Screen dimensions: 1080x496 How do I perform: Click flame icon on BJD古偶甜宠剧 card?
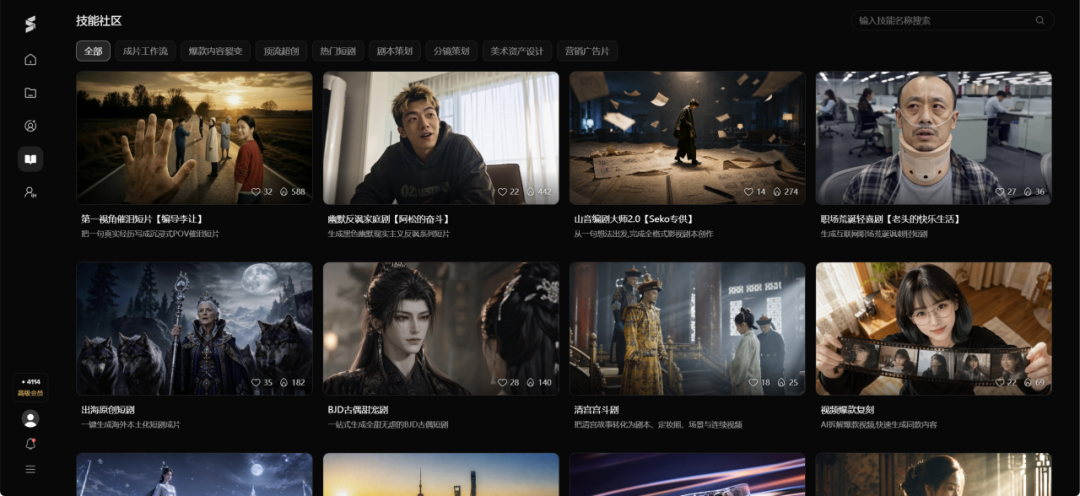(x=530, y=382)
